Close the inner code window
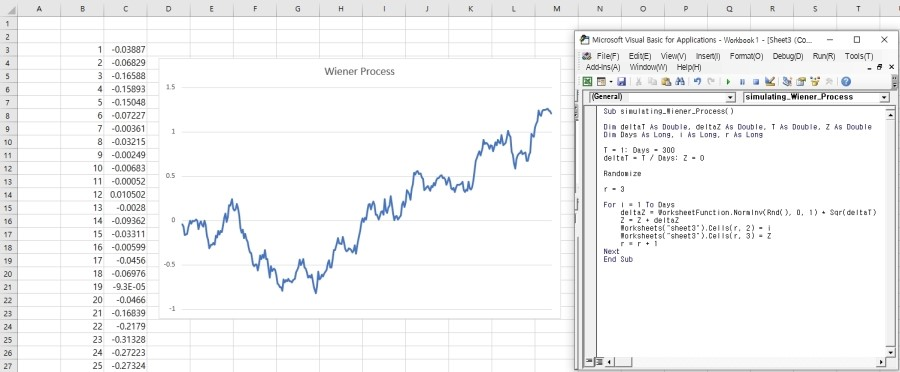The width and height of the screenshot is (900, 372). pyautogui.click(x=891, y=67)
